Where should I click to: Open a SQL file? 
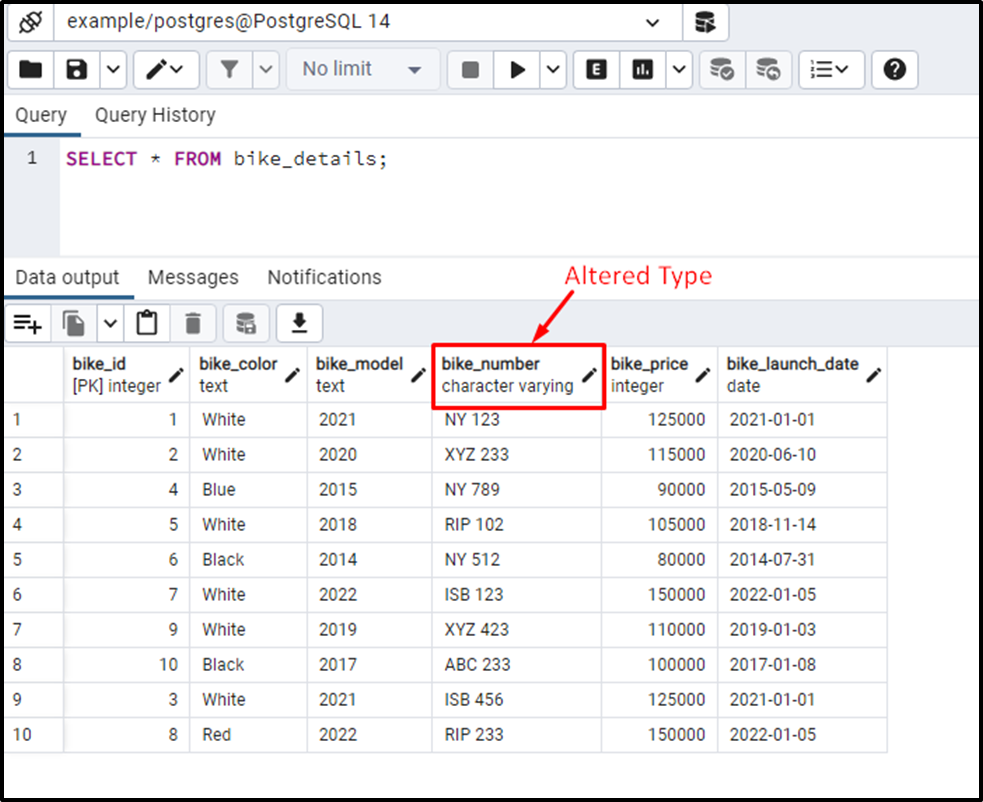tap(30, 69)
